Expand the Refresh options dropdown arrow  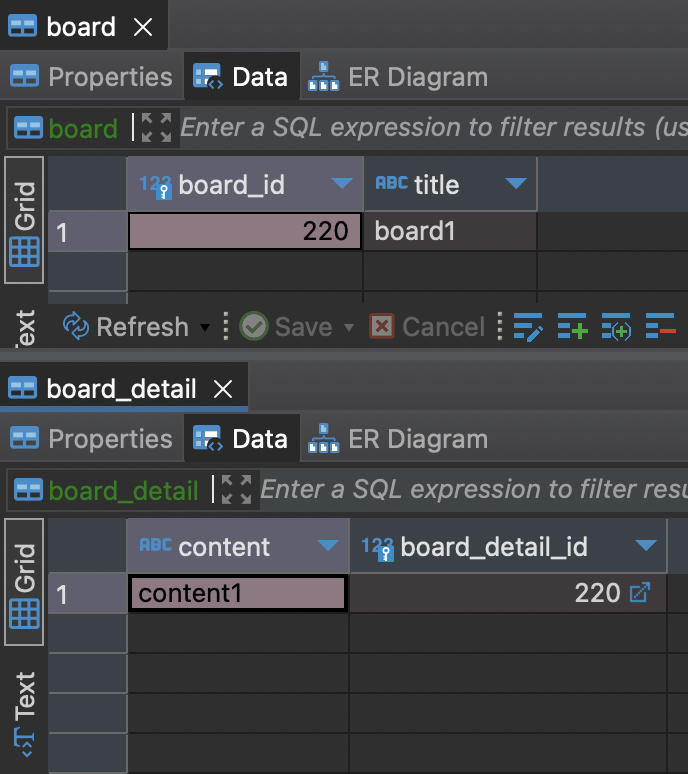click(x=204, y=327)
